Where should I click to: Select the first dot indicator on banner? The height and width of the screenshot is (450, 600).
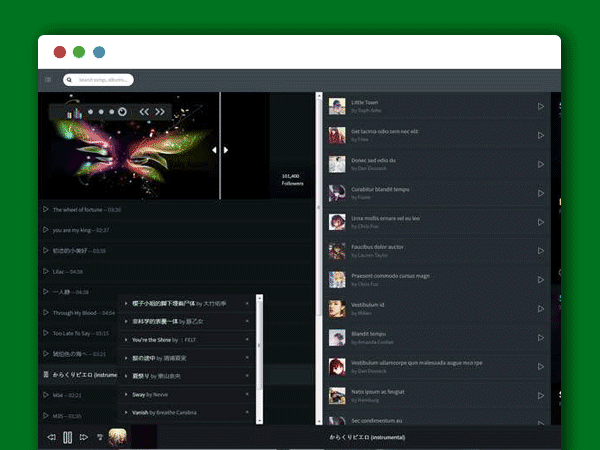[x=90, y=112]
